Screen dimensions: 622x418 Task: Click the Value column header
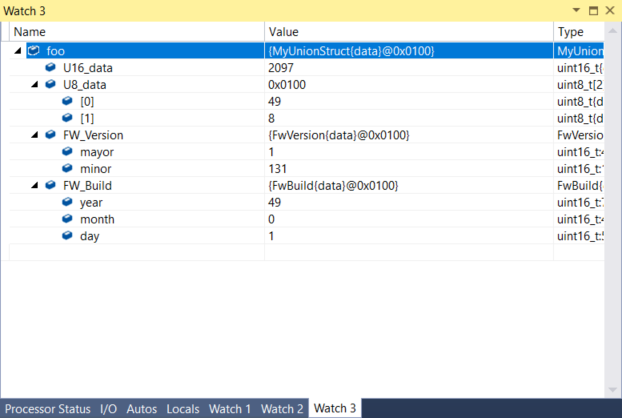(x=409, y=32)
